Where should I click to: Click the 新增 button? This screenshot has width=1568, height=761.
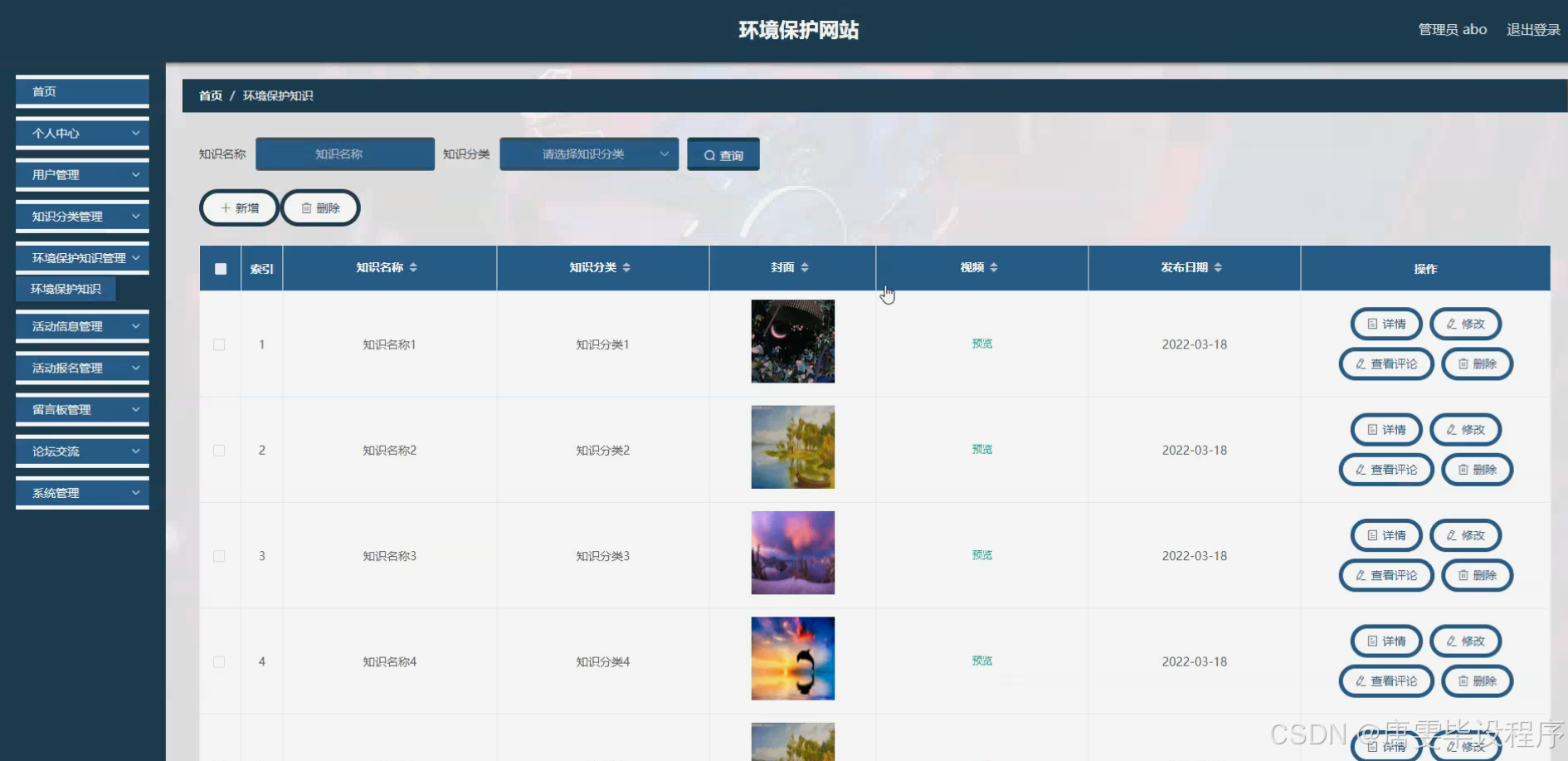tap(239, 207)
